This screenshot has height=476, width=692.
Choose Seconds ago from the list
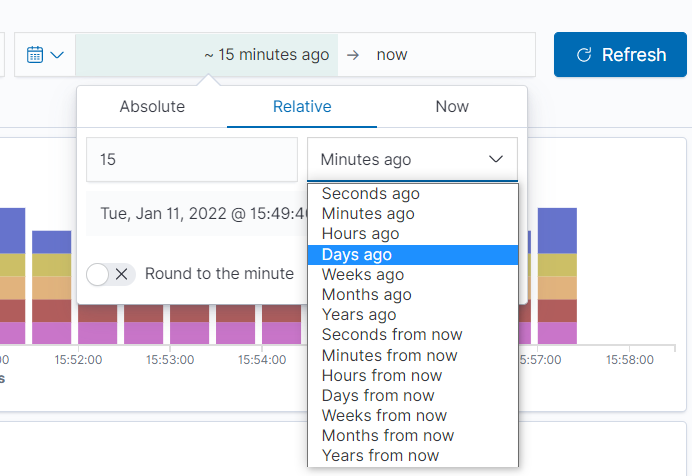[370, 194]
